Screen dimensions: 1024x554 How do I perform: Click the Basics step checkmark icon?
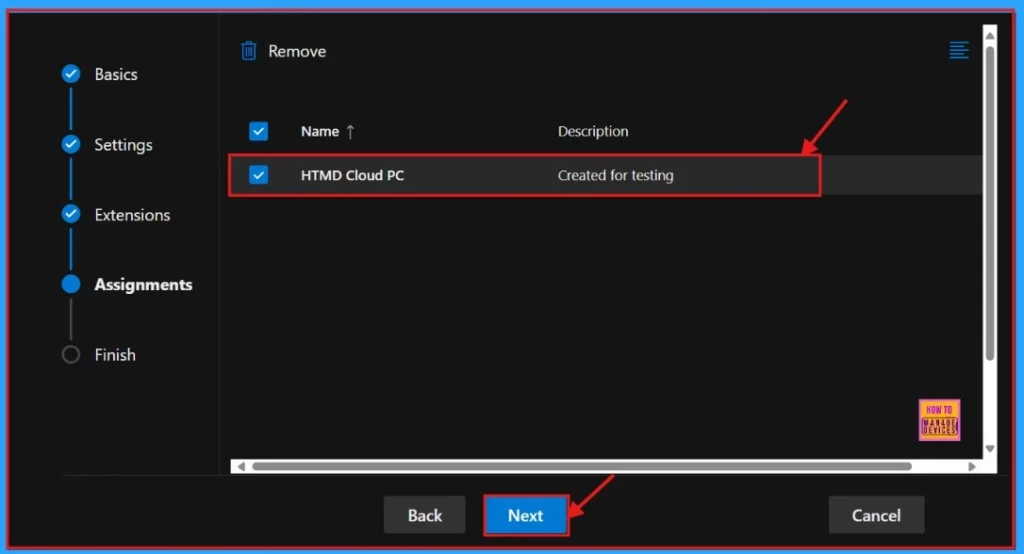71,74
